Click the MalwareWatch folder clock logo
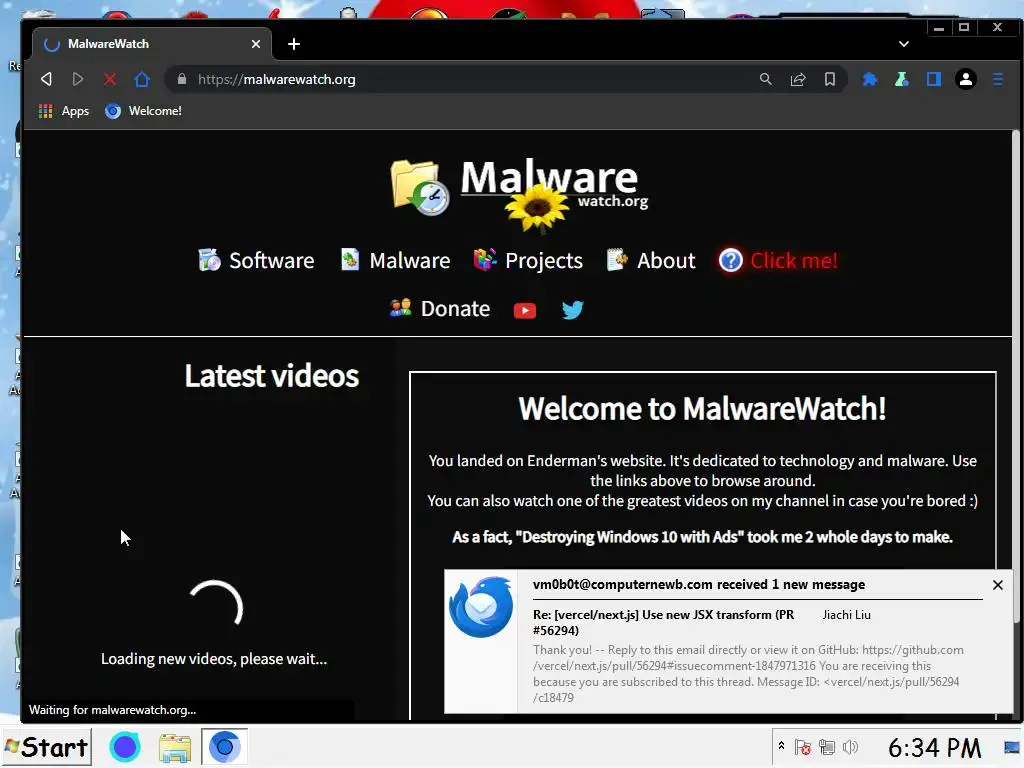 pos(420,187)
